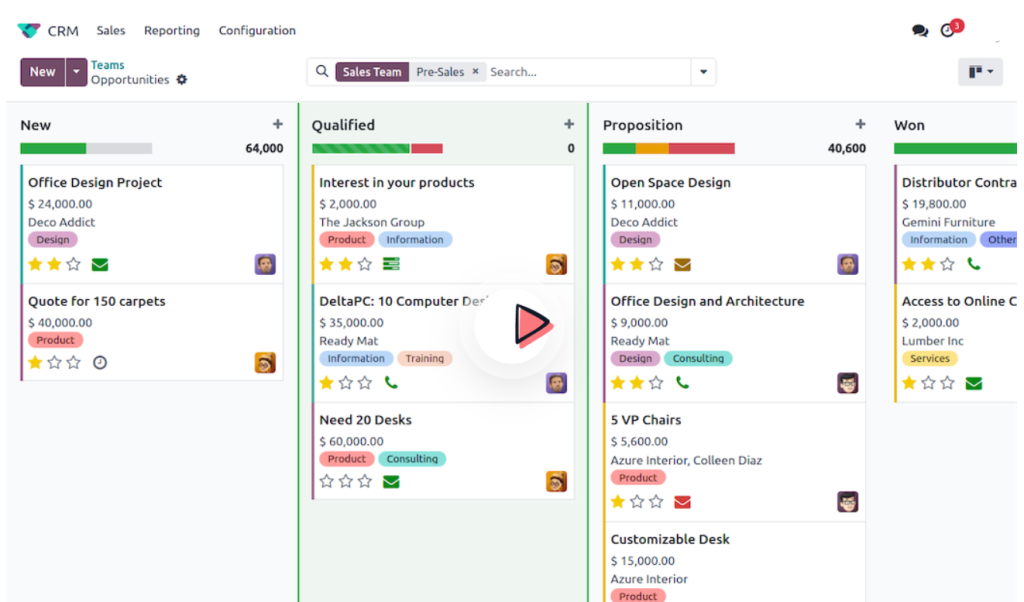Screen dimensions: 1024x602
Task: Click the Proposition column orange progress segment
Action: click(x=652, y=149)
